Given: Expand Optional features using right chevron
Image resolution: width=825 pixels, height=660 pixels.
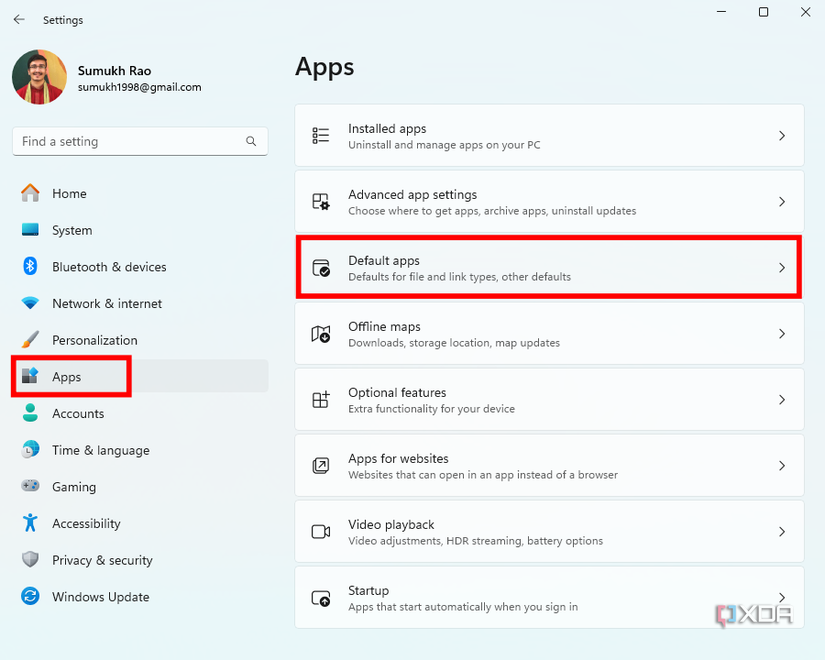Looking at the screenshot, I should (x=782, y=400).
